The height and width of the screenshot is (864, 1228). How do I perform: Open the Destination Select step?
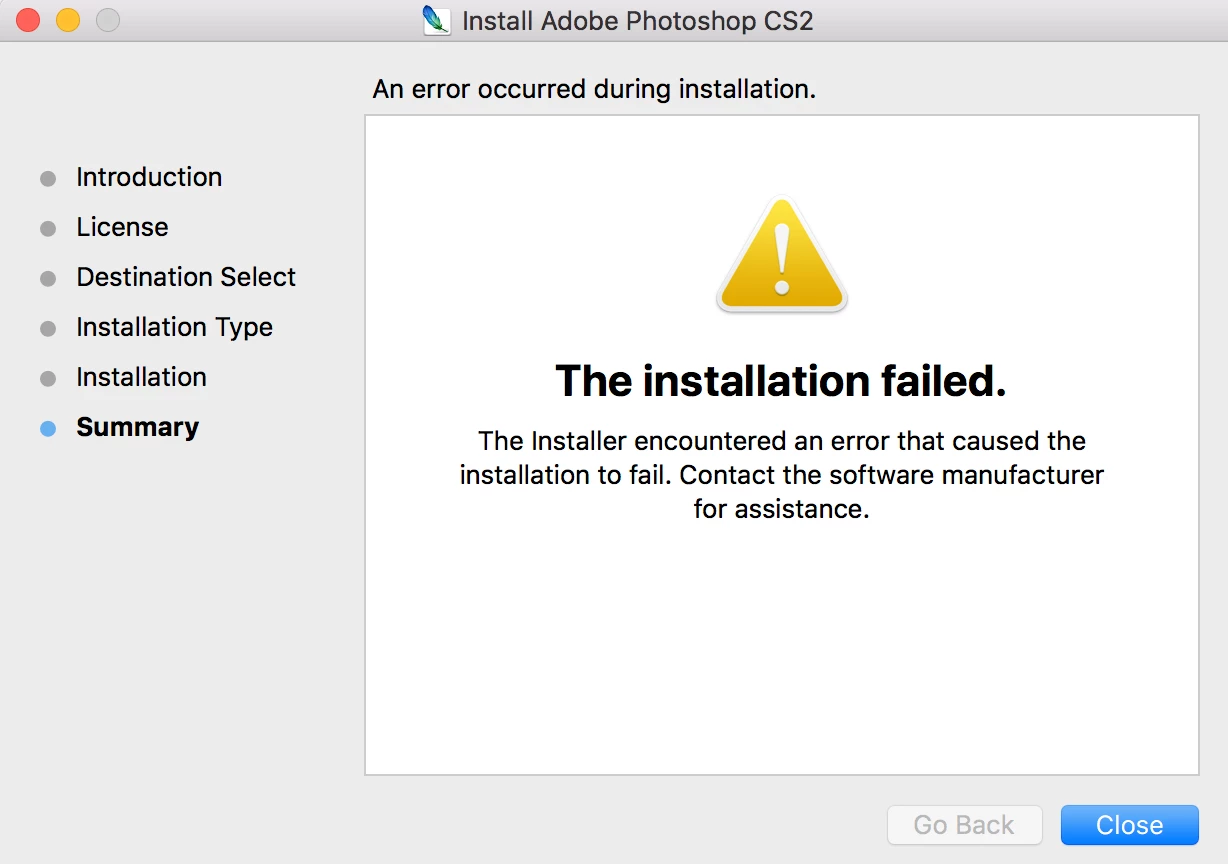coord(186,277)
